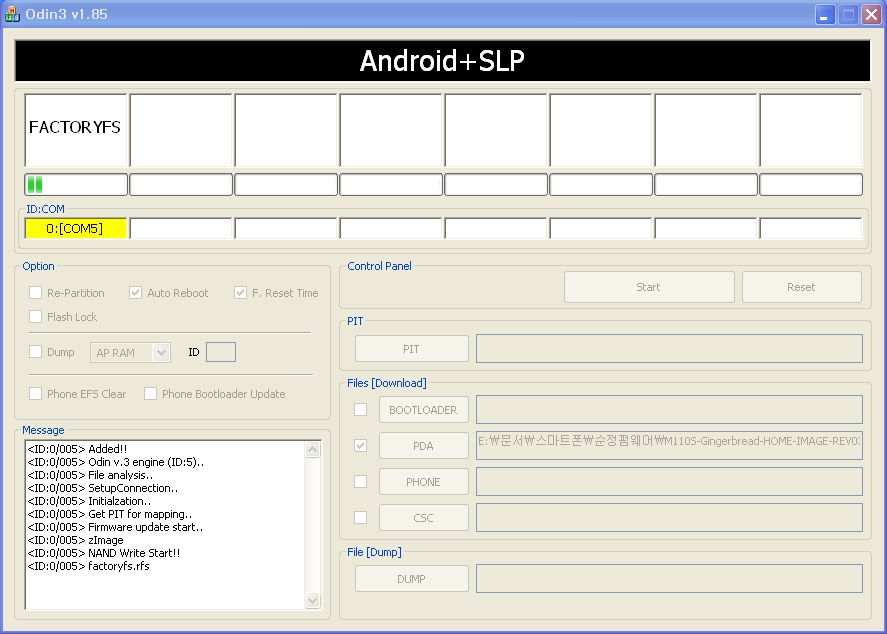Check the Phone Bootloader Update box
887x634 pixels.
[x=151, y=394]
